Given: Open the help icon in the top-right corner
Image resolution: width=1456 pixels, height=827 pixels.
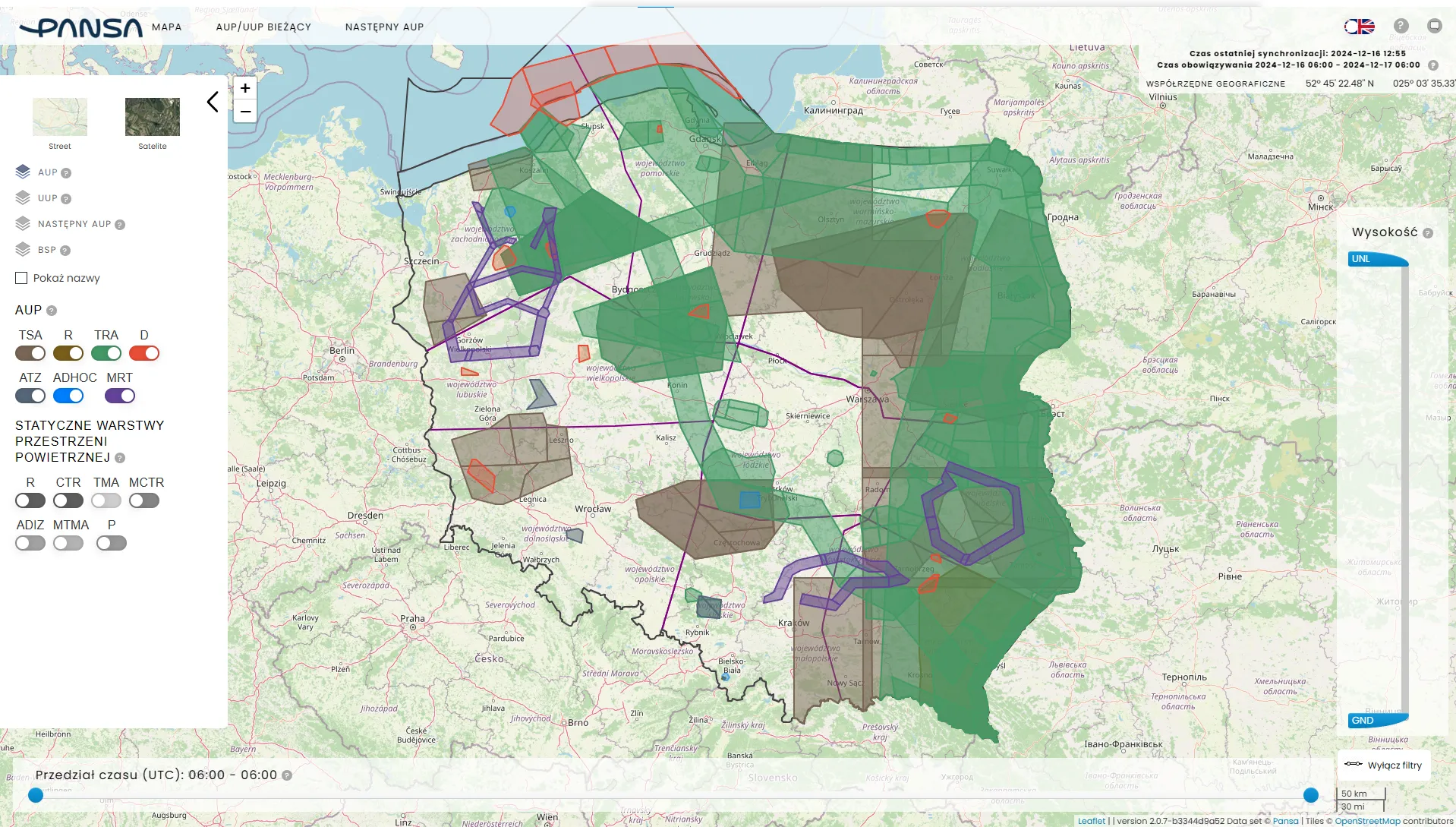Looking at the screenshot, I should [1401, 25].
